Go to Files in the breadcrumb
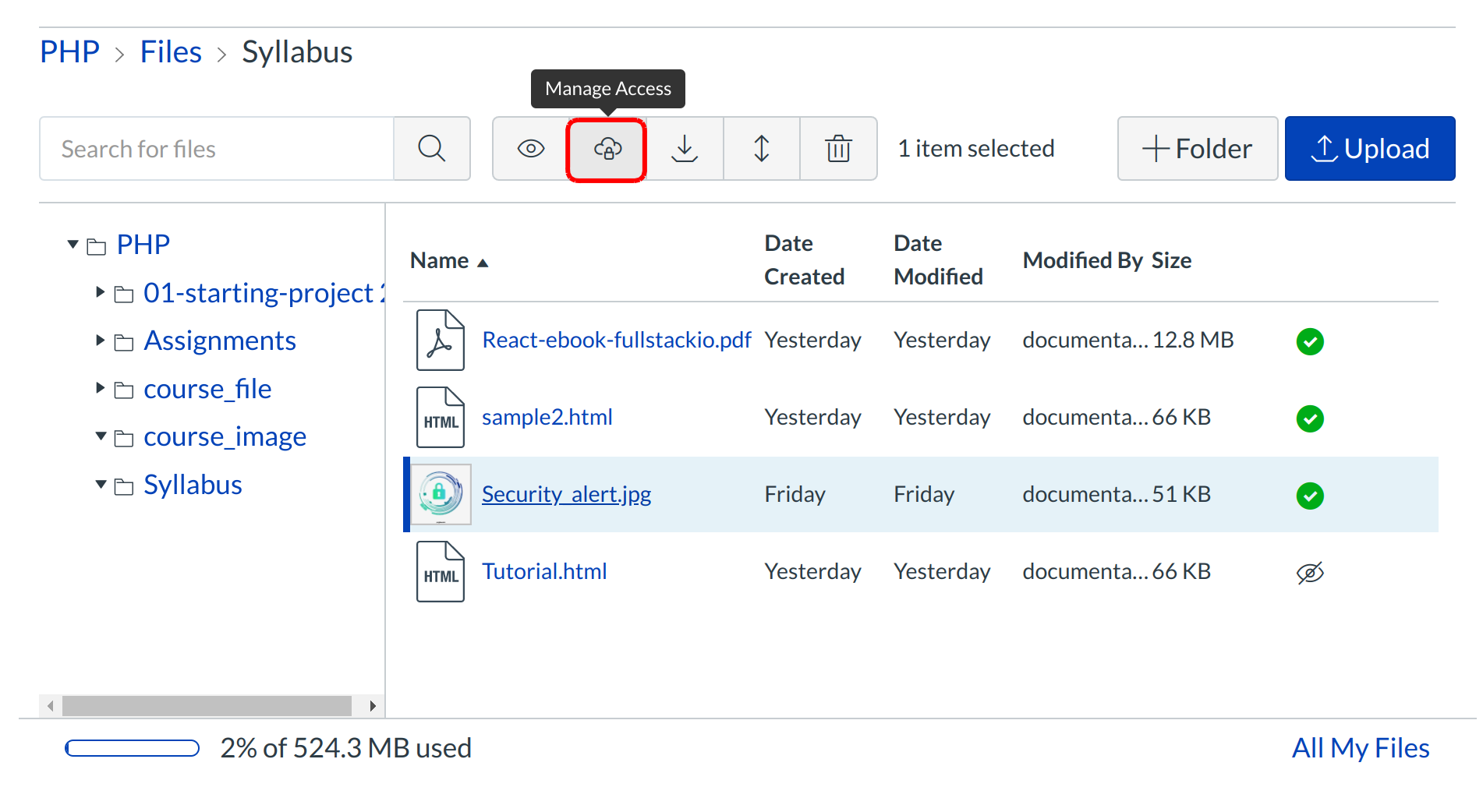The height and width of the screenshot is (812, 1483). coord(171,52)
